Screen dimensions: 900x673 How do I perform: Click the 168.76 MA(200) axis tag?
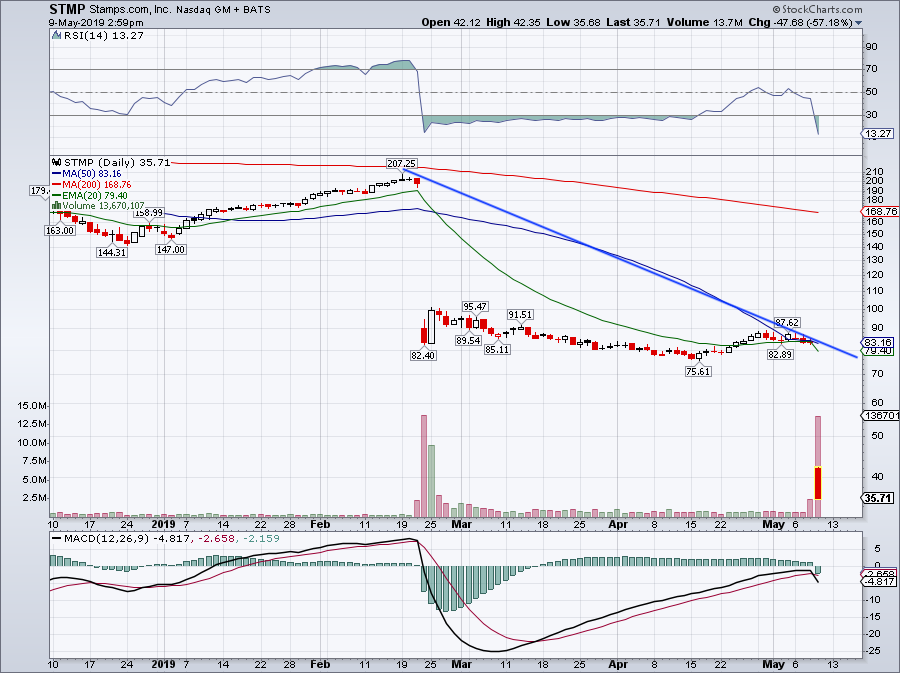tap(879, 212)
